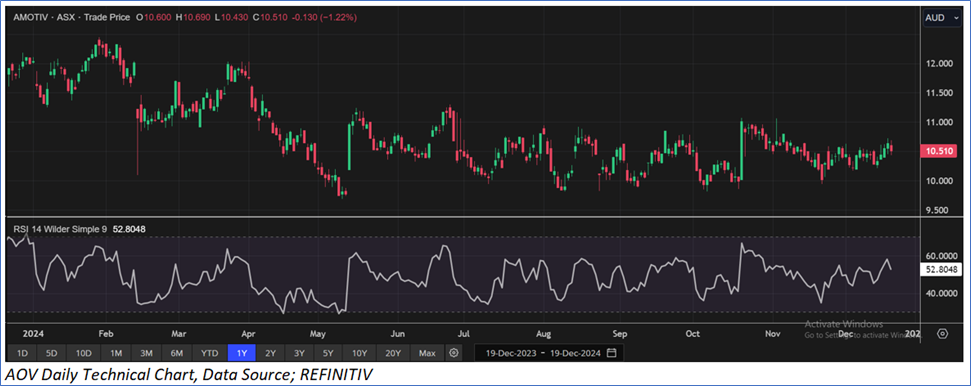Select the 10D time range
The width and height of the screenshot is (971, 386).
pos(84,353)
